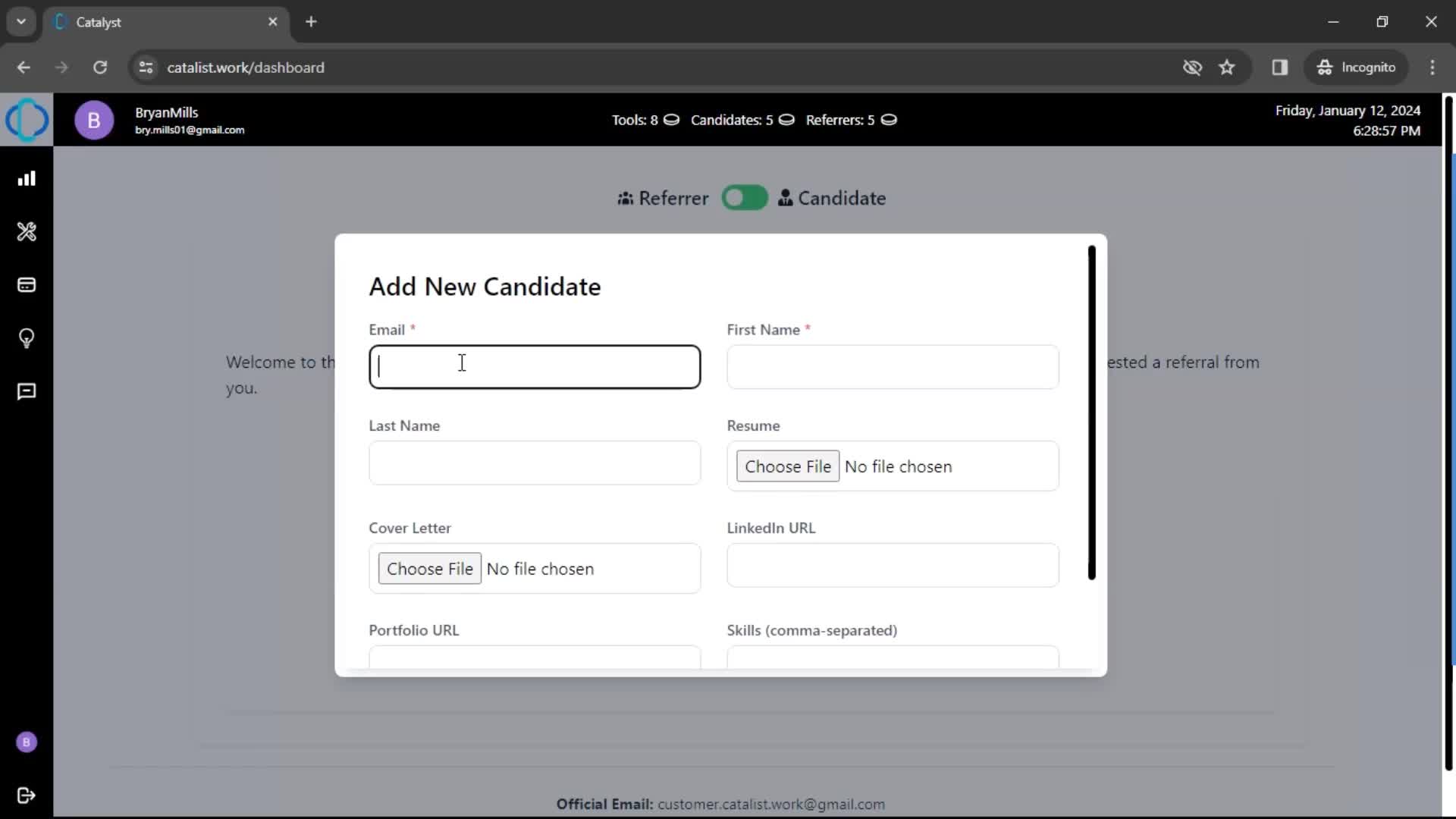Select Email input field in candidate form
This screenshot has height=819, width=1456.
(535, 366)
